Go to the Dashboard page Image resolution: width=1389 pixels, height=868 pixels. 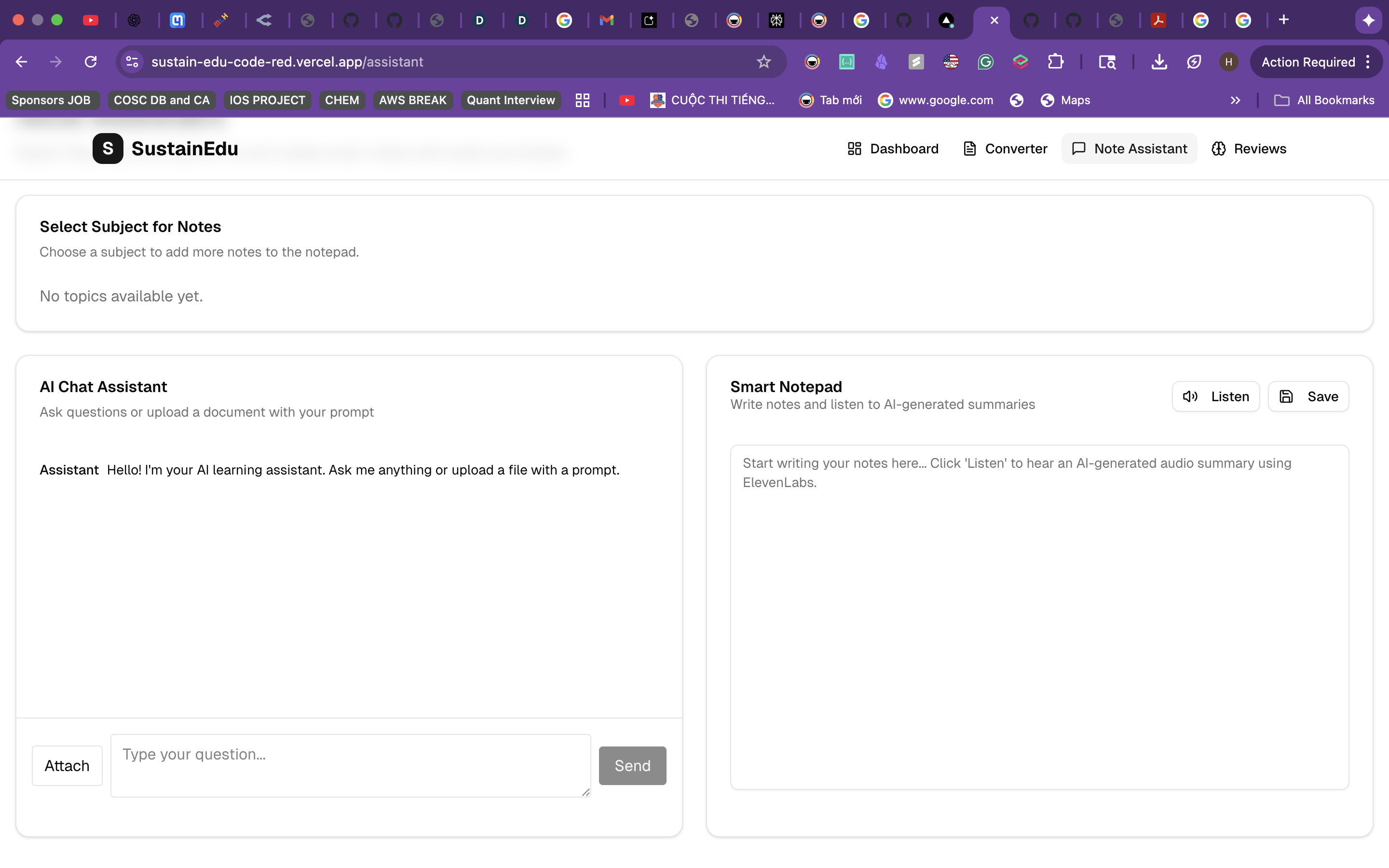[893, 149]
